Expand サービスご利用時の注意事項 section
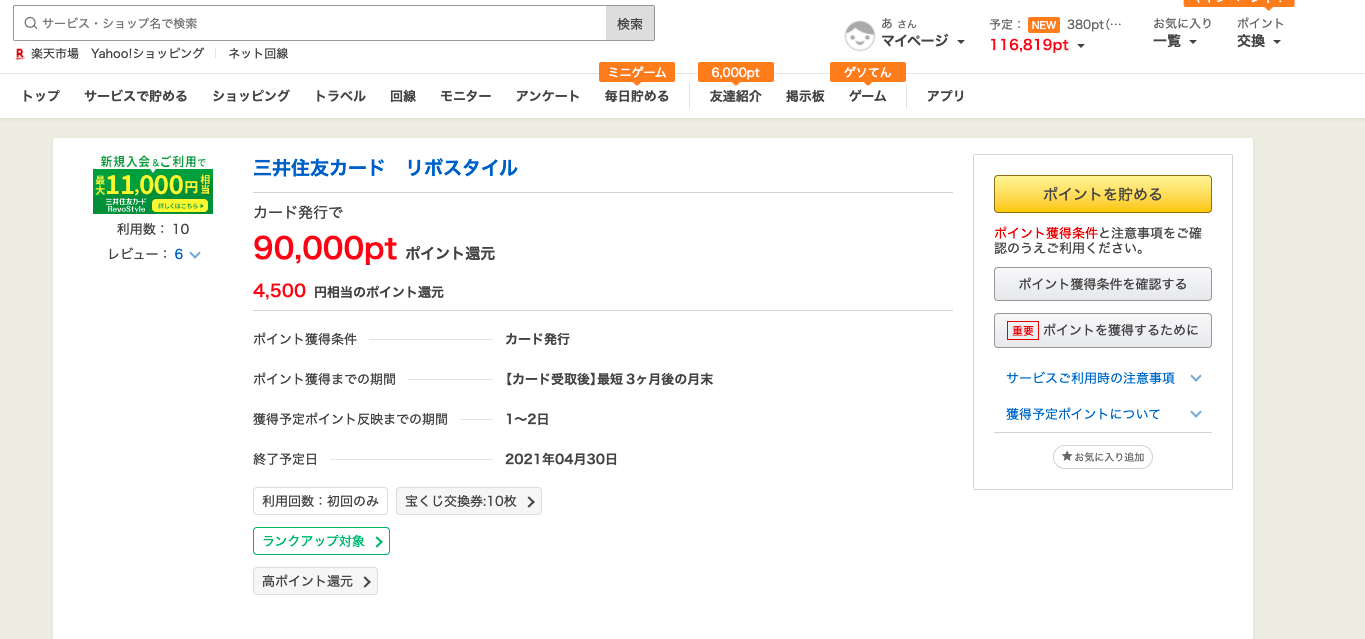The height and width of the screenshot is (639, 1365). coord(1102,378)
